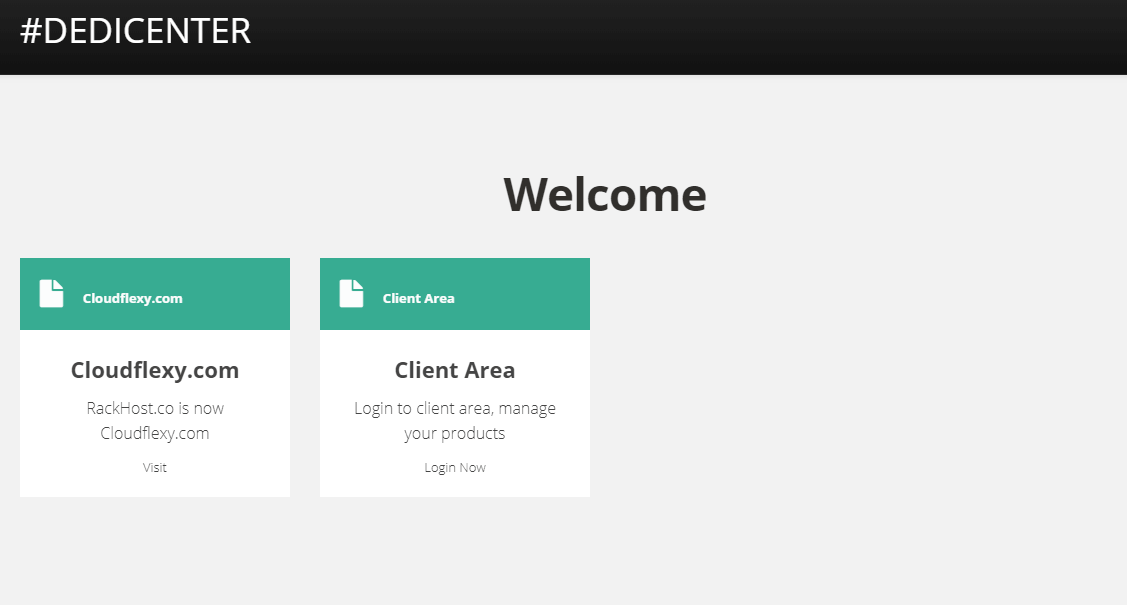This screenshot has width=1127, height=605.
Task: Follow the Login Now link
Action: [455, 468]
